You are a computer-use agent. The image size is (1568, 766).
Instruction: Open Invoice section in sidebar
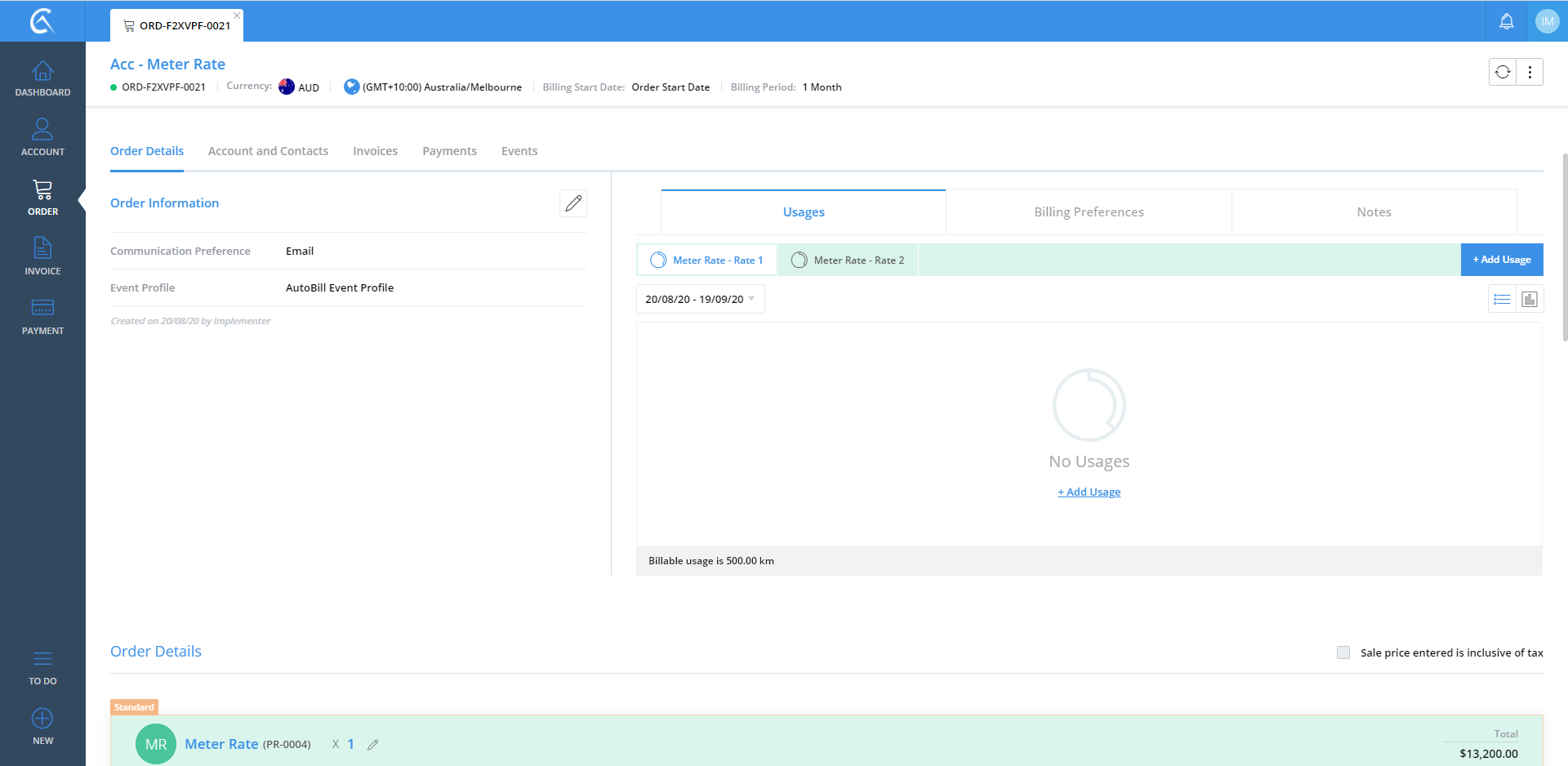click(42, 257)
